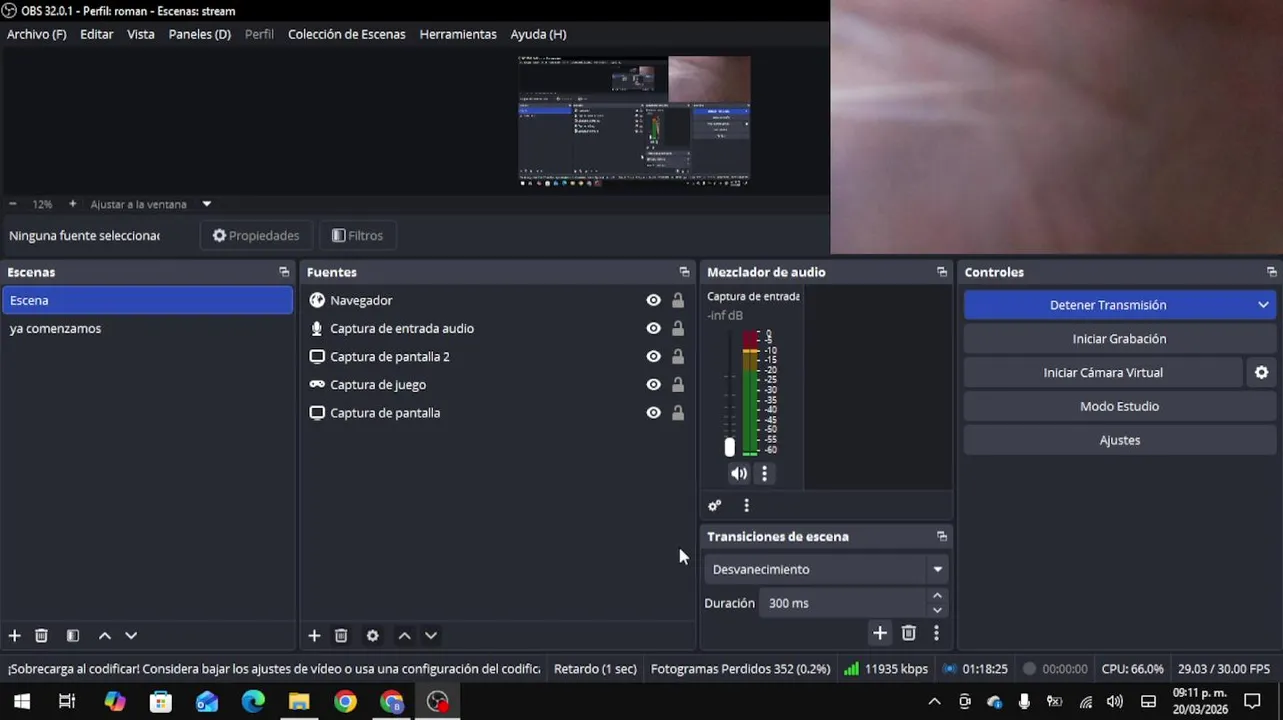The height and width of the screenshot is (720, 1283).
Task: Show hidden icons in the system tray
Action: (934, 701)
